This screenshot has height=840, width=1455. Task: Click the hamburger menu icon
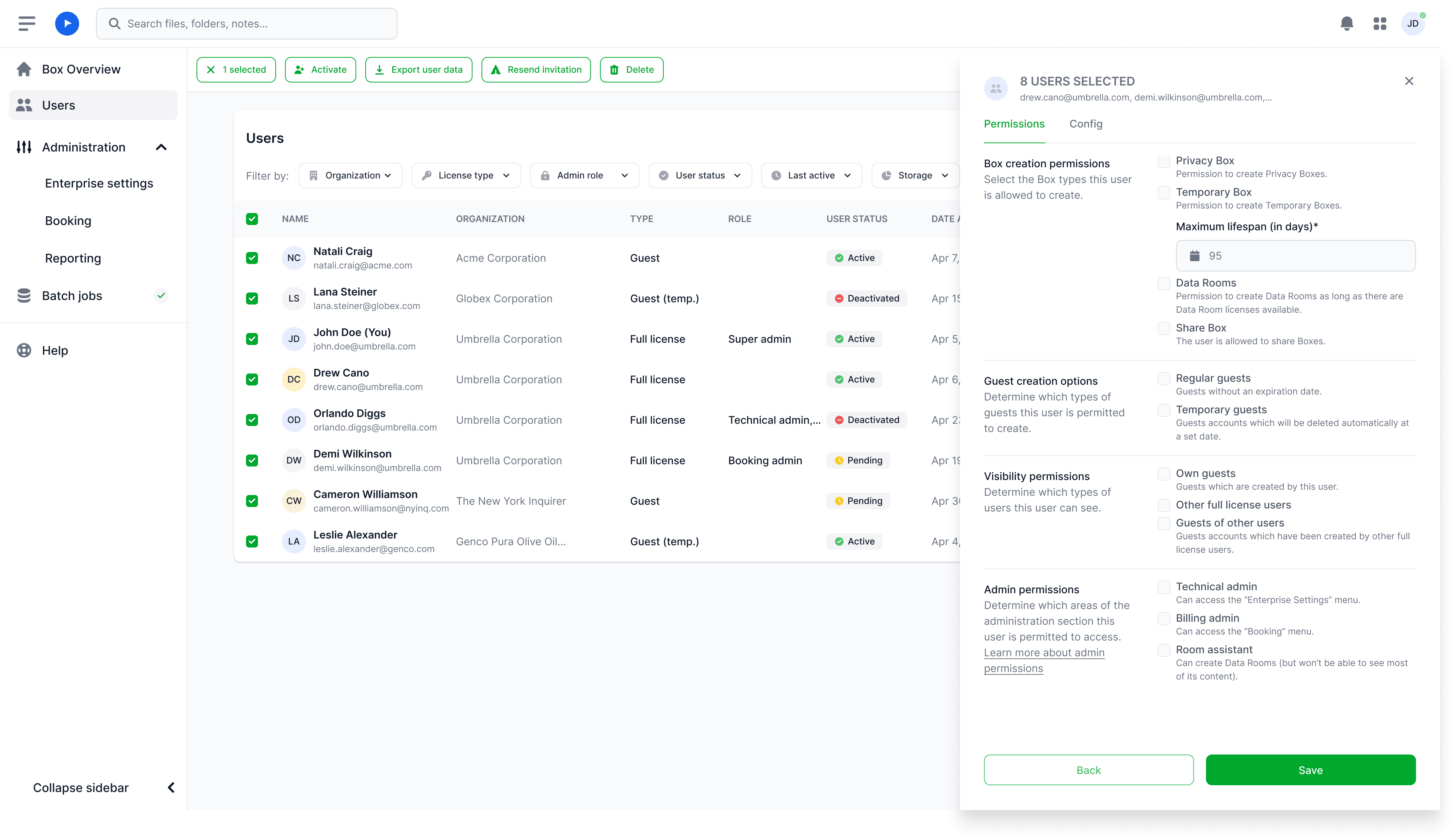click(26, 24)
